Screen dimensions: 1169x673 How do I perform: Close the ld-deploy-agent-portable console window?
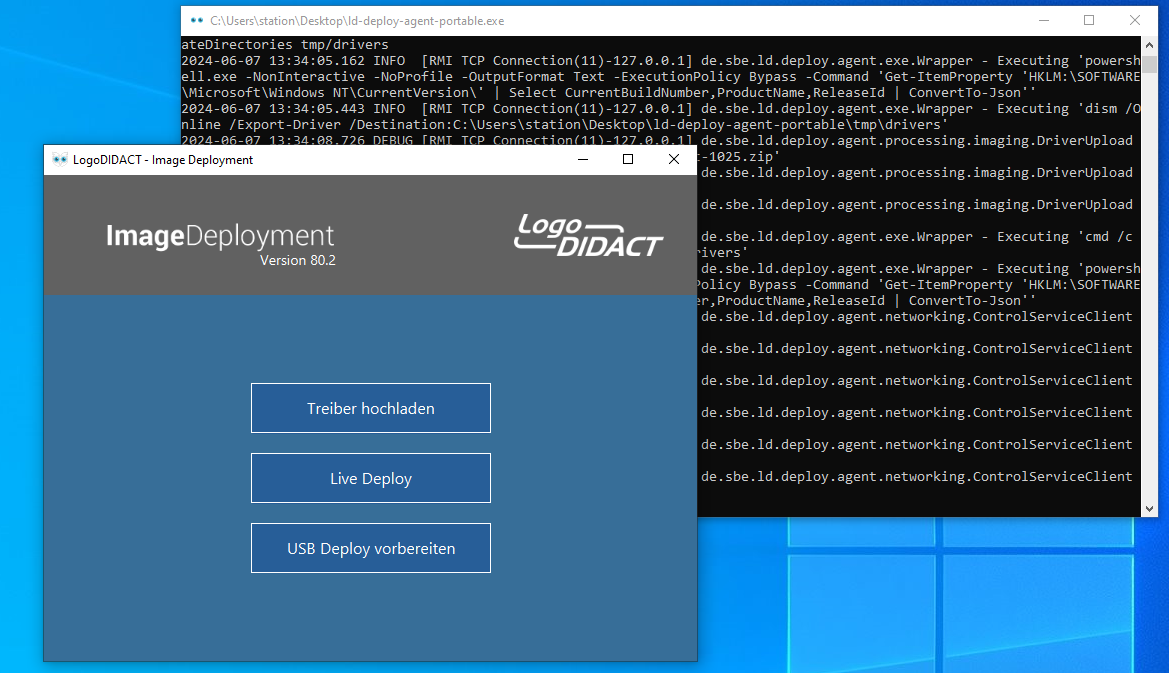tap(1135, 21)
